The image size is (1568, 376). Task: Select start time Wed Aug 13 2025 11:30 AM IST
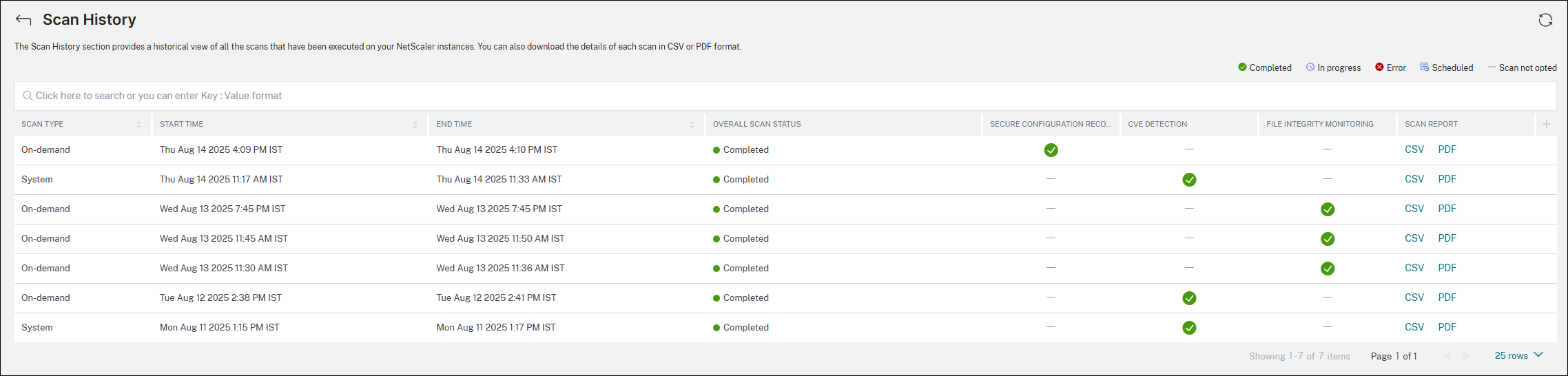224,268
